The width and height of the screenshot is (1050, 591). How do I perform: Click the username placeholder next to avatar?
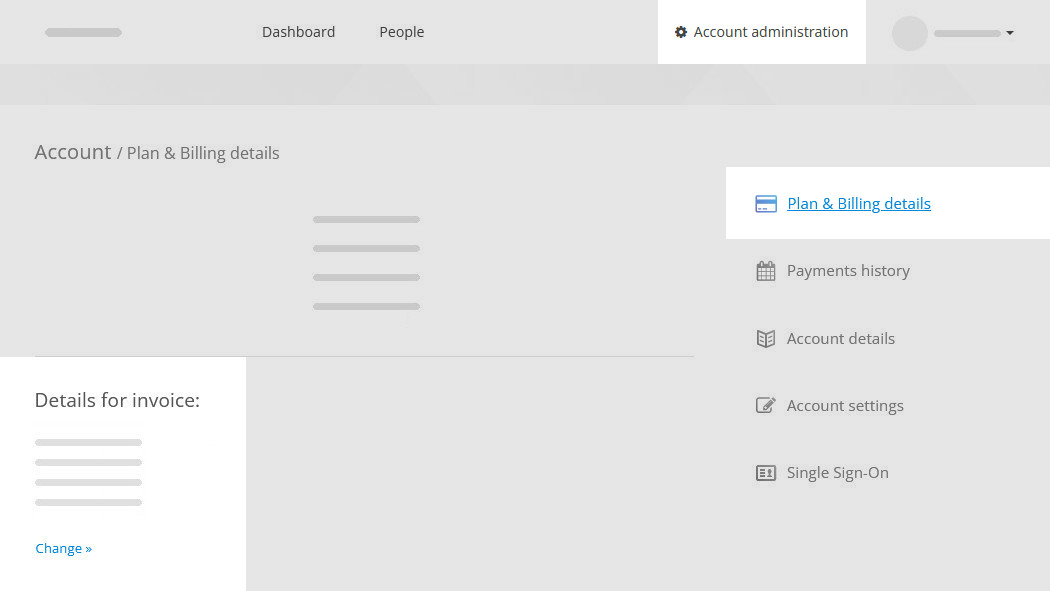(x=967, y=33)
